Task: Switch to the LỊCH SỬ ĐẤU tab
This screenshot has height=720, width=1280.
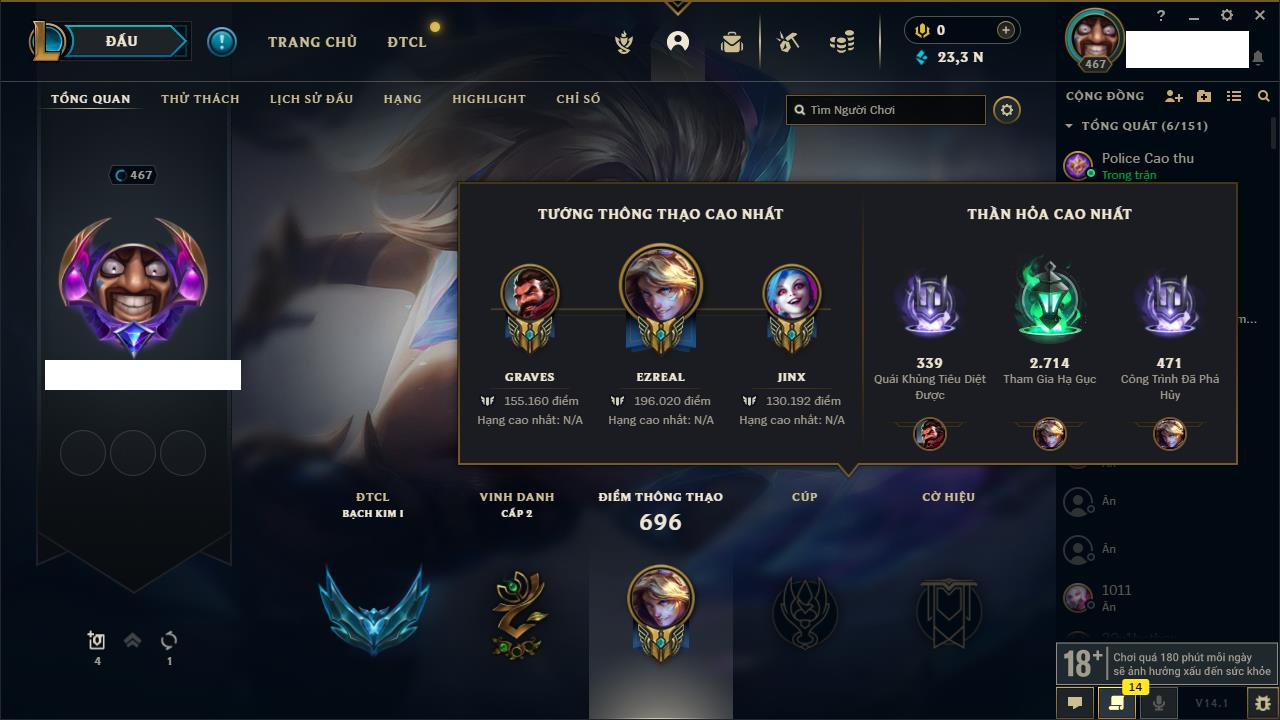Action: click(312, 99)
